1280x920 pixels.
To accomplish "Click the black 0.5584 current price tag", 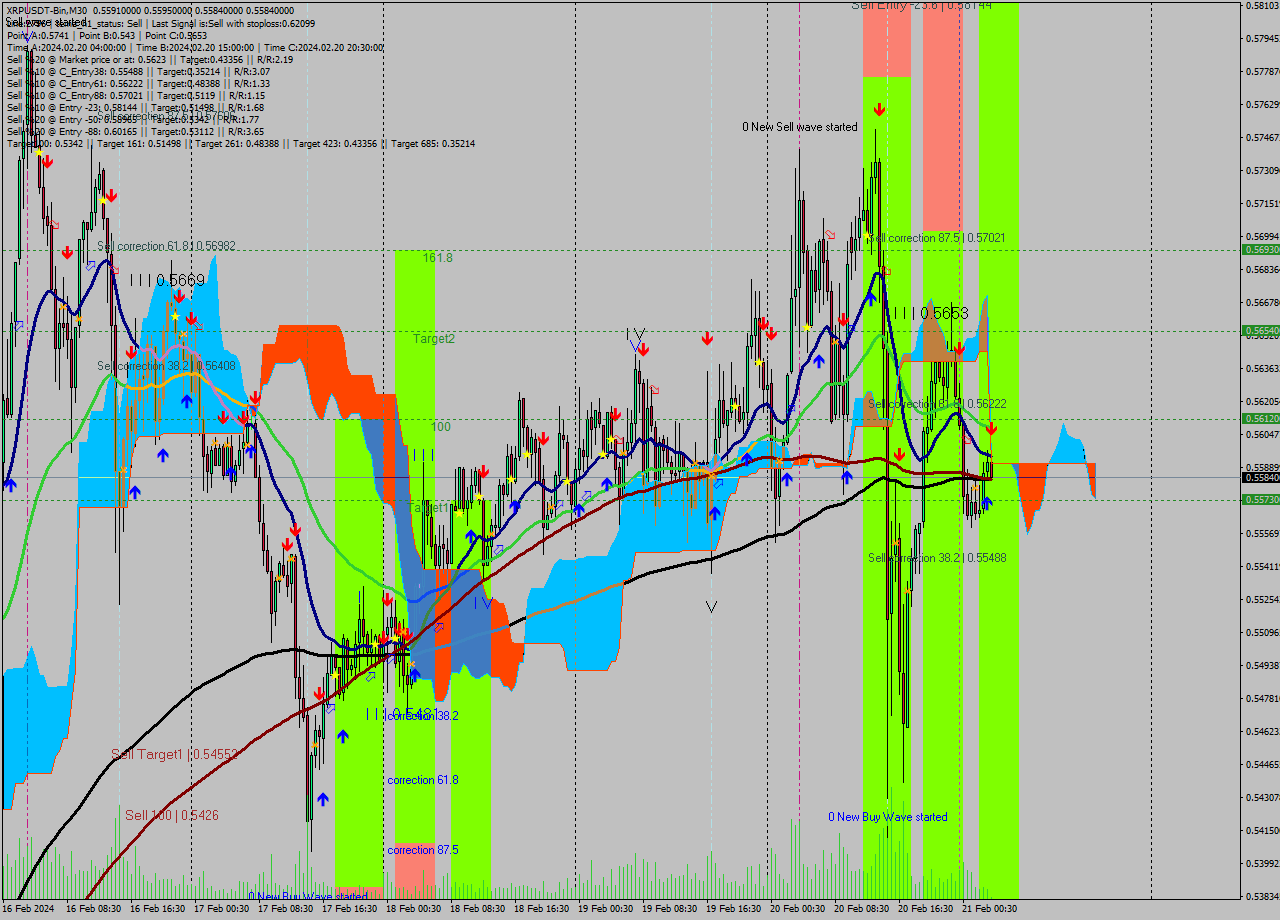I will click(x=1260, y=478).
